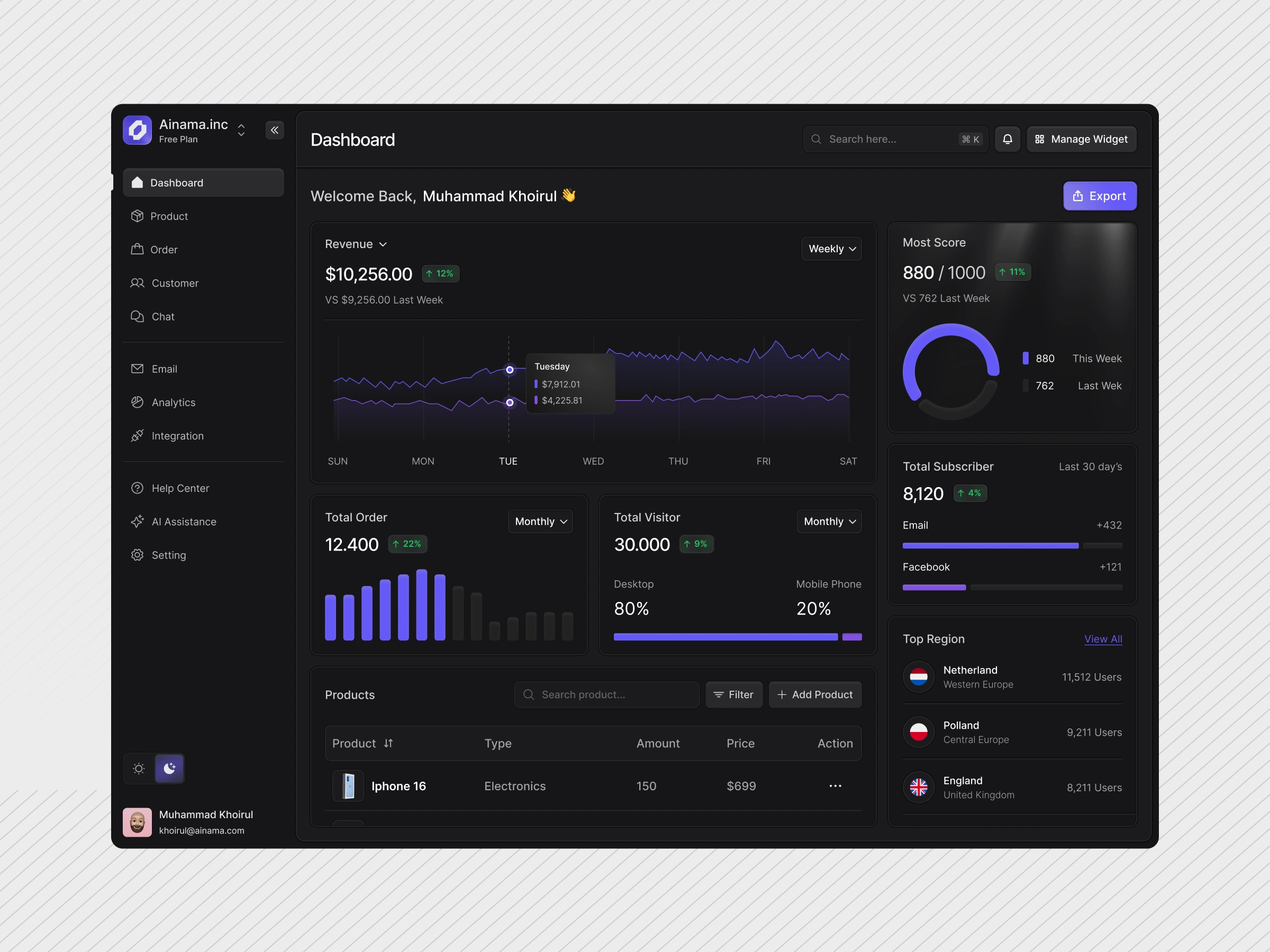1270x952 pixels.
Task: Open AI Assistance from sidebar
Action: 184,521
